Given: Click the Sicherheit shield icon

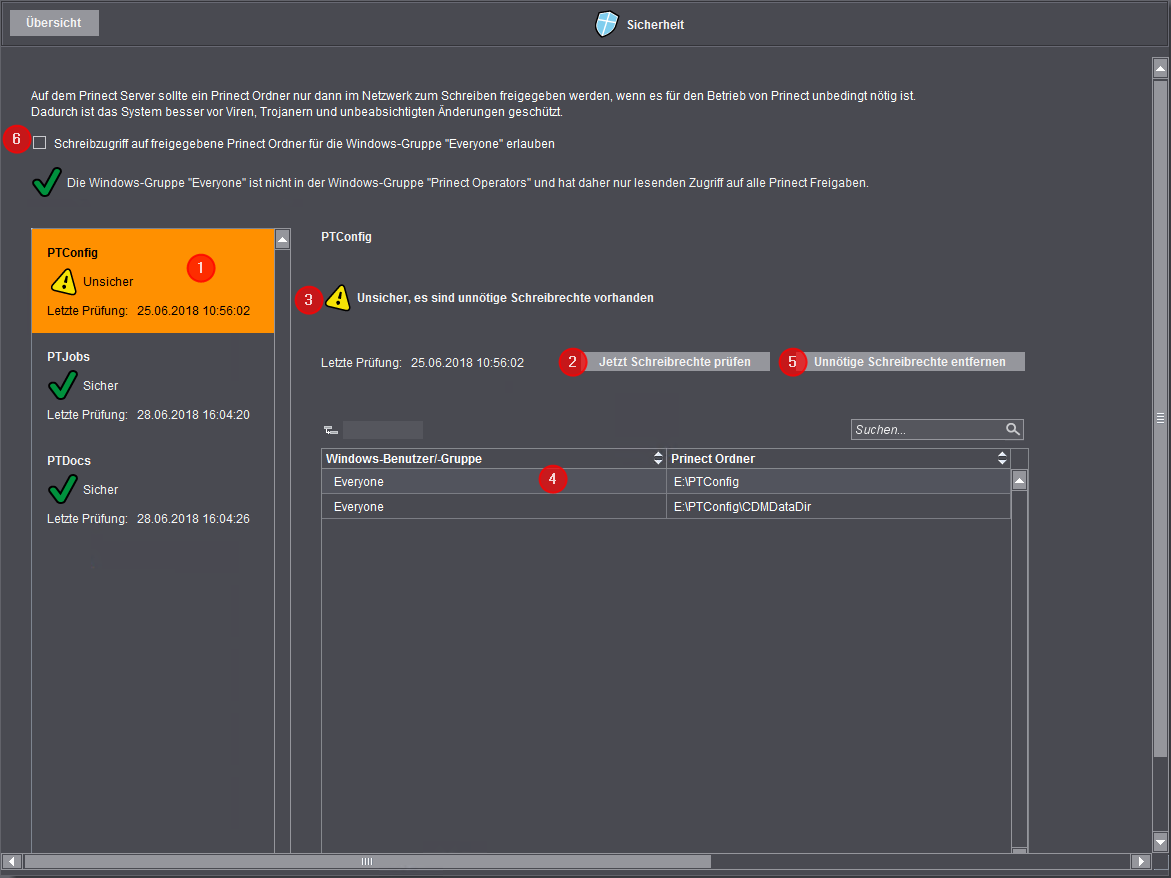Looking at the screenshot, I should (x=607, y=23).
